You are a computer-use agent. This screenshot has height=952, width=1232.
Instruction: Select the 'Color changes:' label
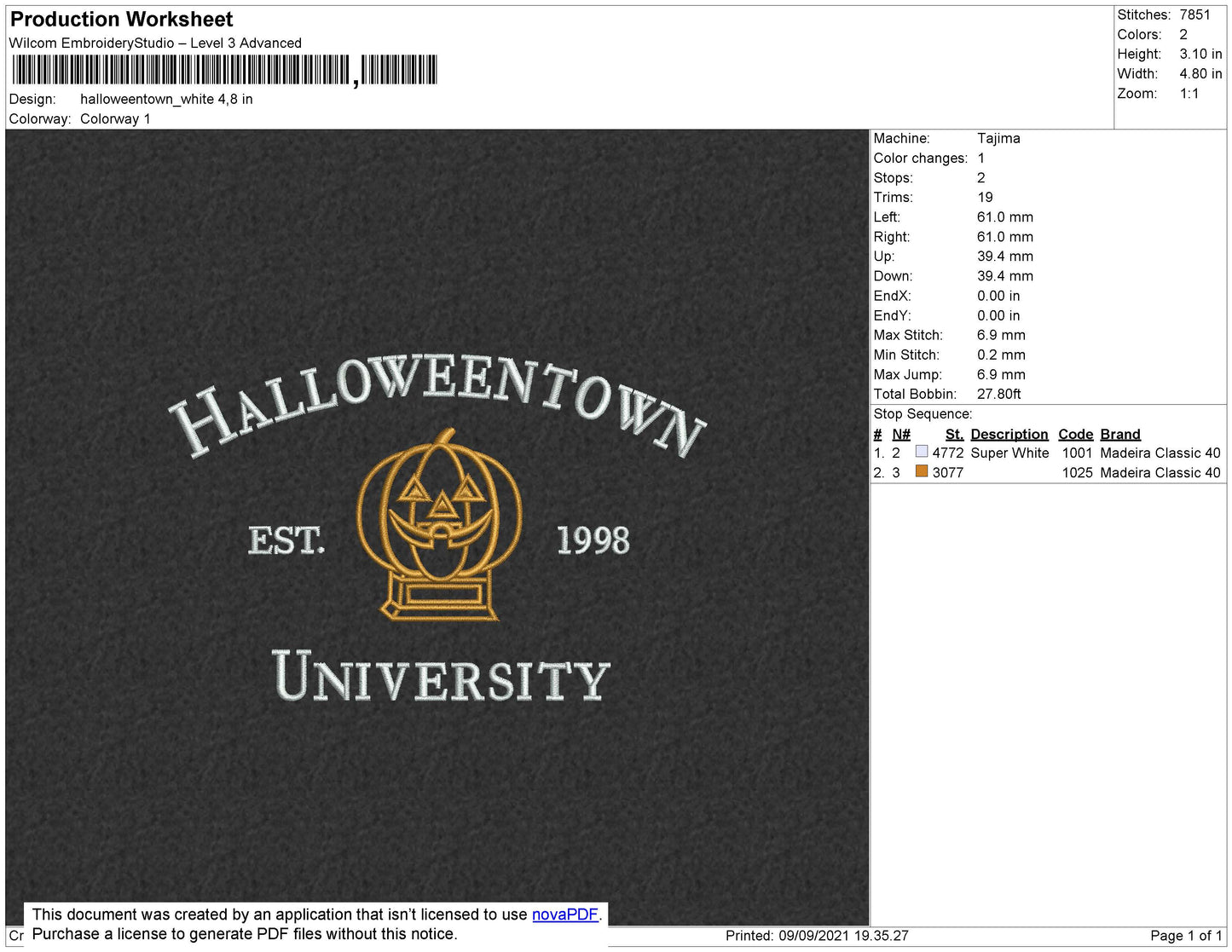(920, 158)
